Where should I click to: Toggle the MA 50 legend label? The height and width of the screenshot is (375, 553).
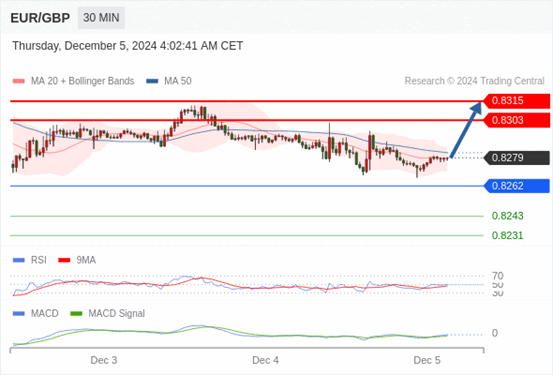pyautogui.click(x=178, y=81)
